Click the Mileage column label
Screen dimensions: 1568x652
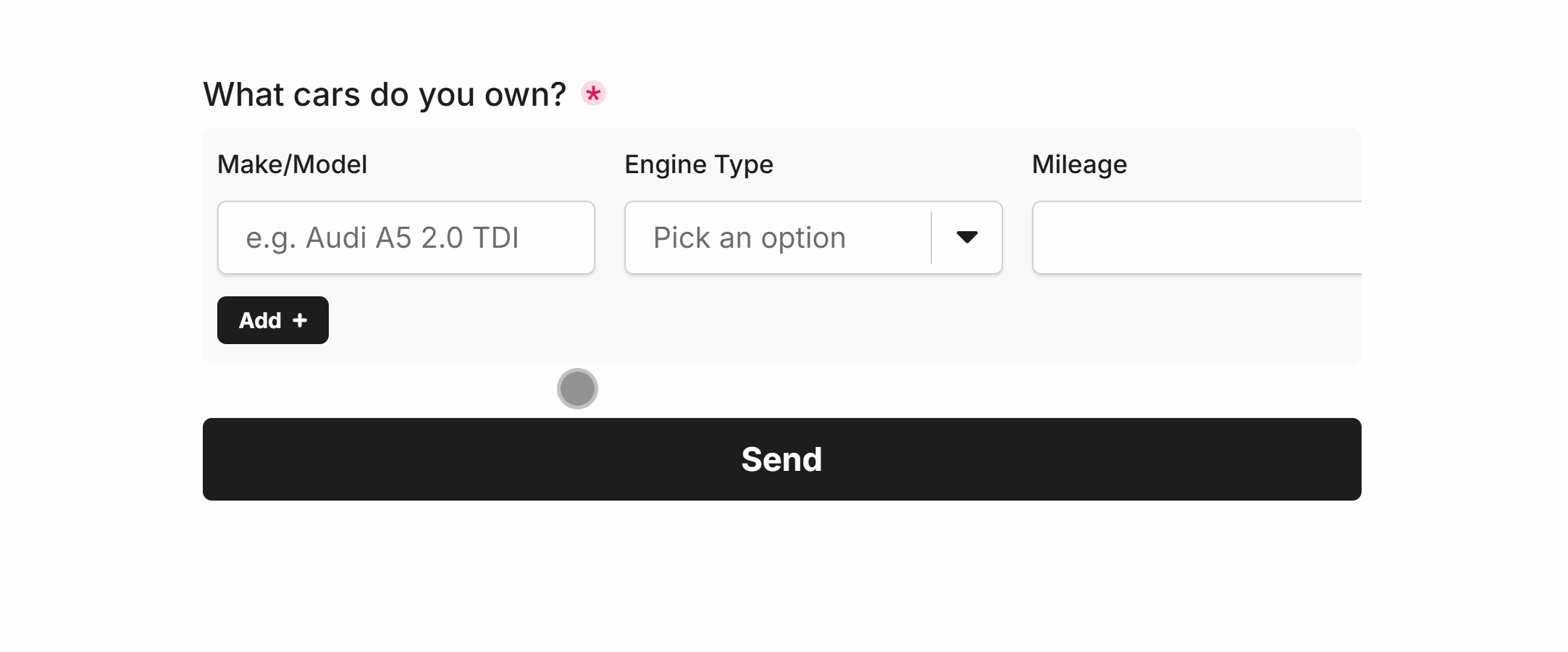coord(1079,164)
